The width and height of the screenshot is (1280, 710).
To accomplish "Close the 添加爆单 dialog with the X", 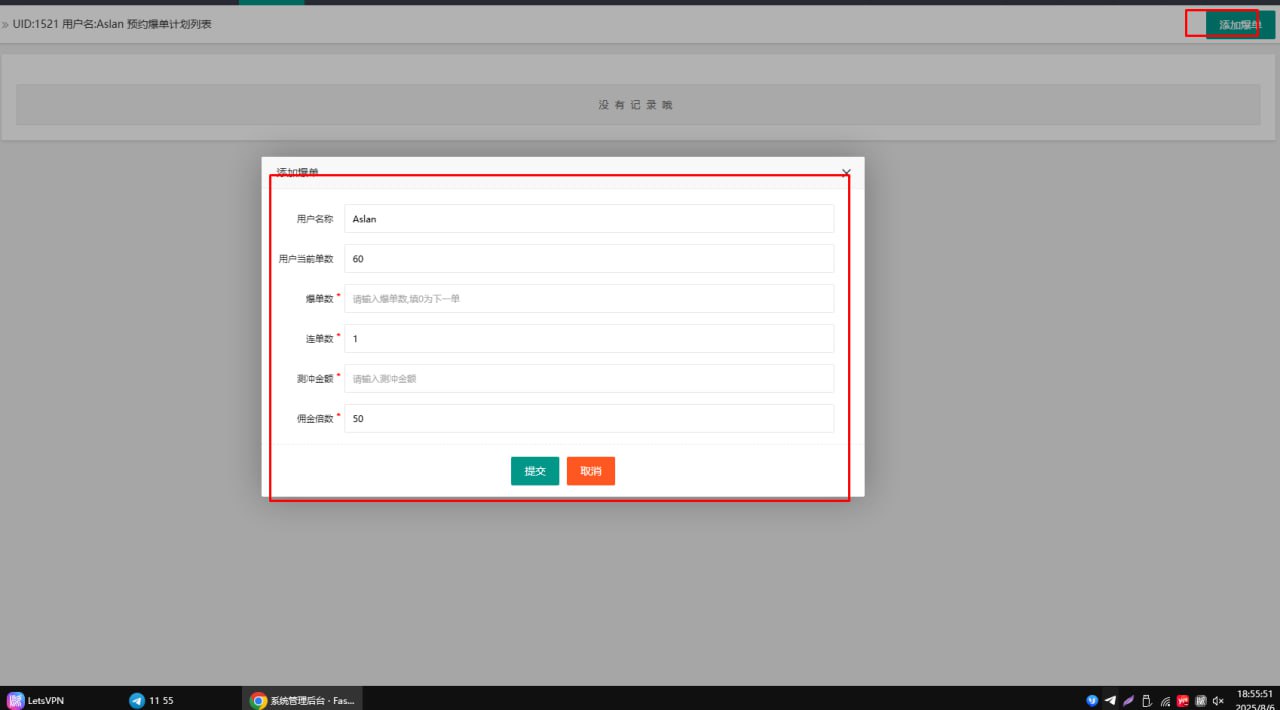I will 846,173.
